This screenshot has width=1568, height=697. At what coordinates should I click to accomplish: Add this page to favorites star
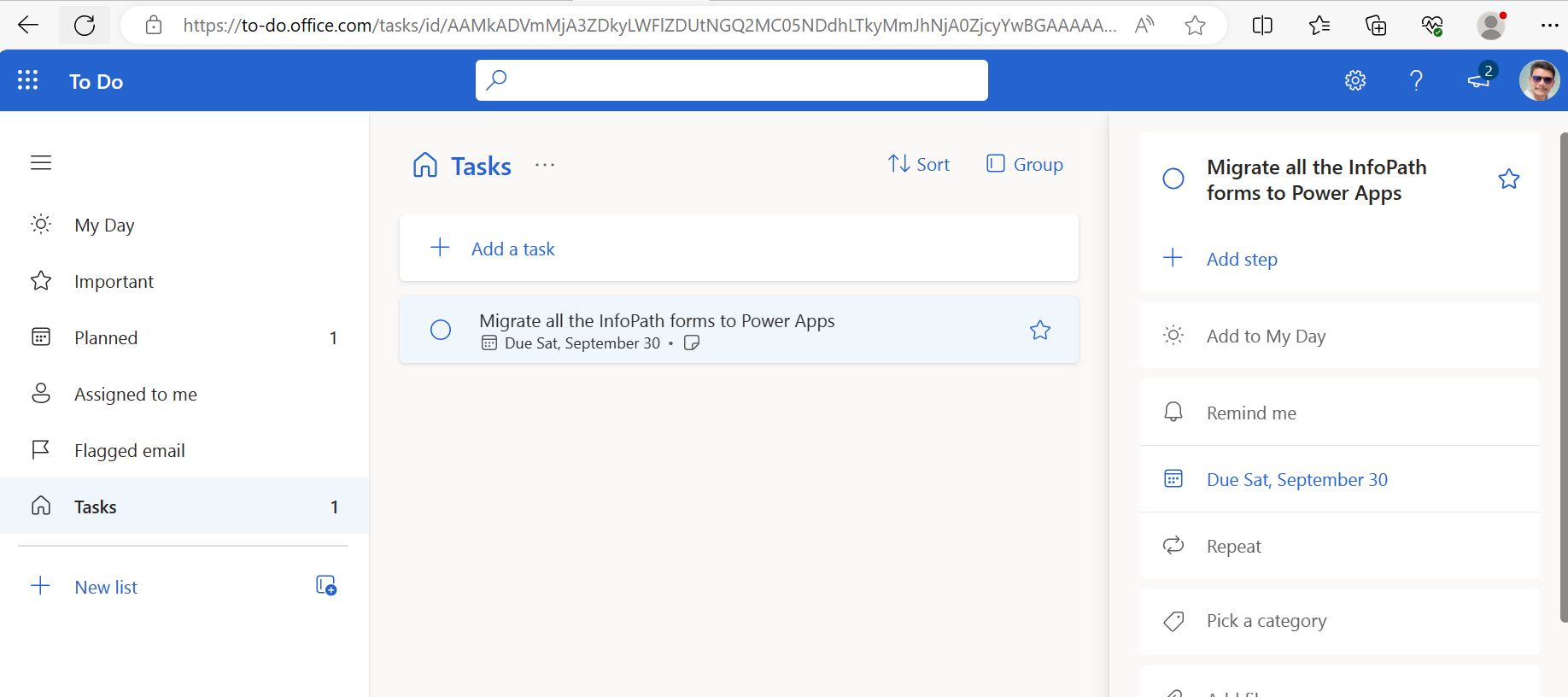[1196, 26]
